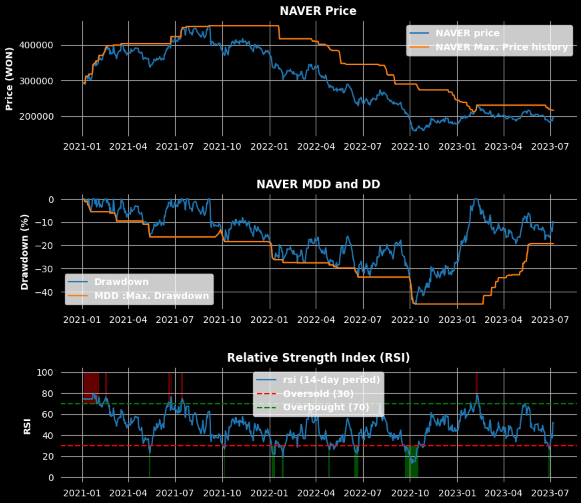Screen dimensions: 581x503
Task: Click the Relative Strength Index (RSI) title
Action: point(318,358)
